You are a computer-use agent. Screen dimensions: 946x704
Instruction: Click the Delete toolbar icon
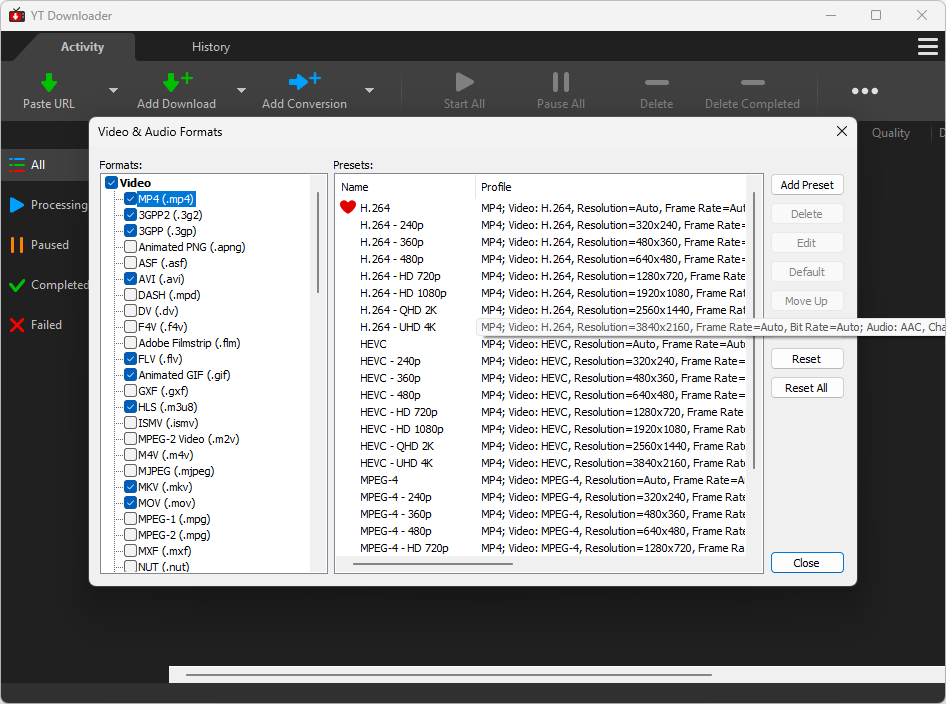pyautogui.click(x=656, y=83)
